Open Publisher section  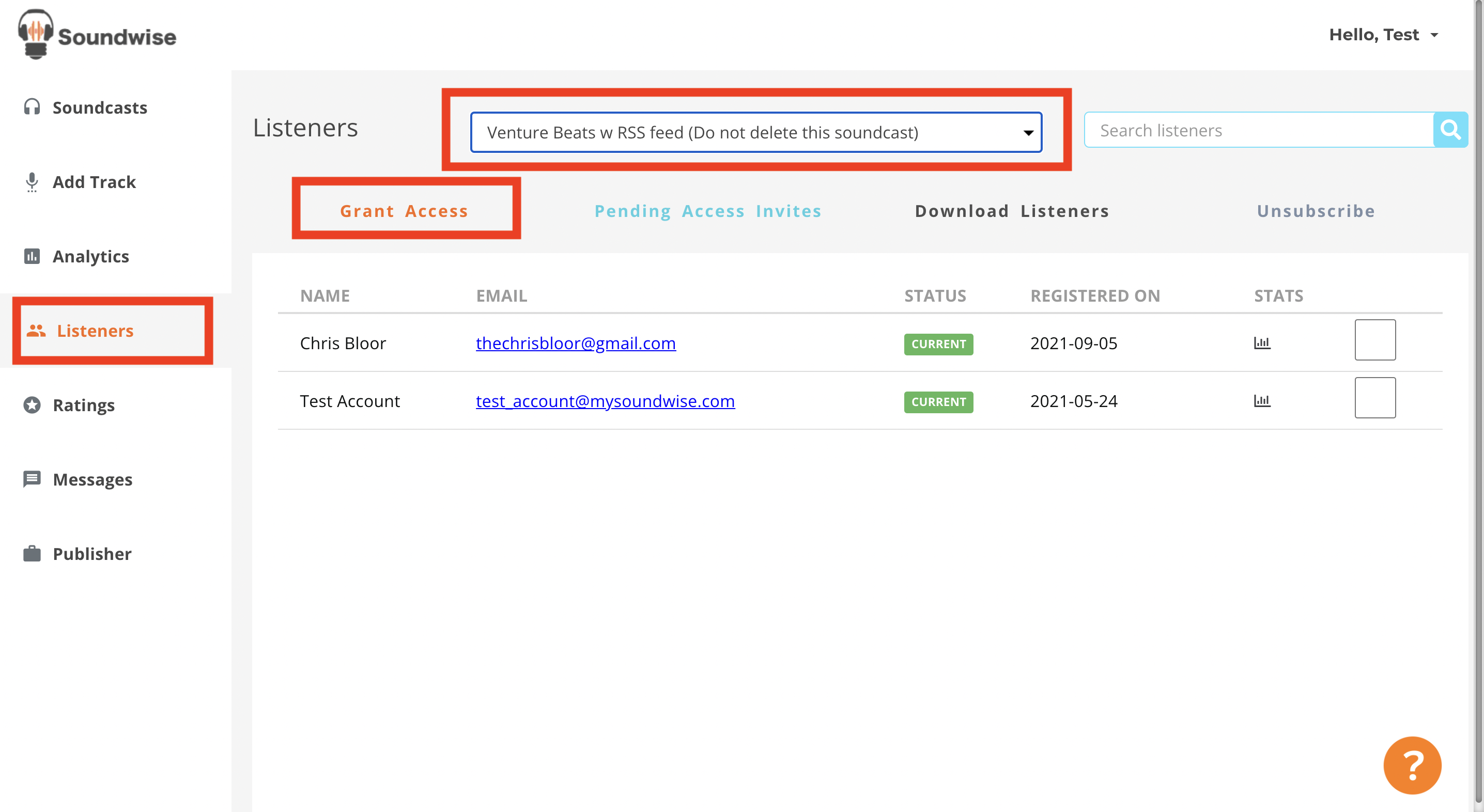[92, 554]
